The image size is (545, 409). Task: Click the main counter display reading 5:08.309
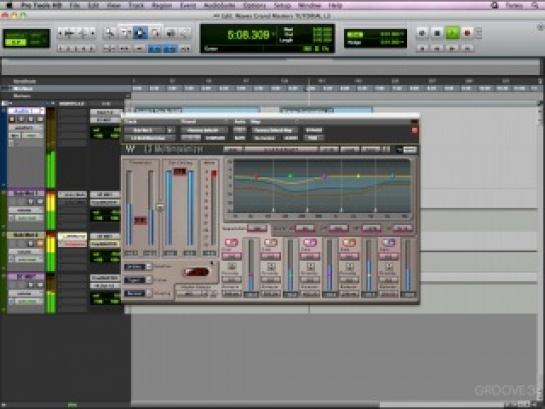point(248,35)
